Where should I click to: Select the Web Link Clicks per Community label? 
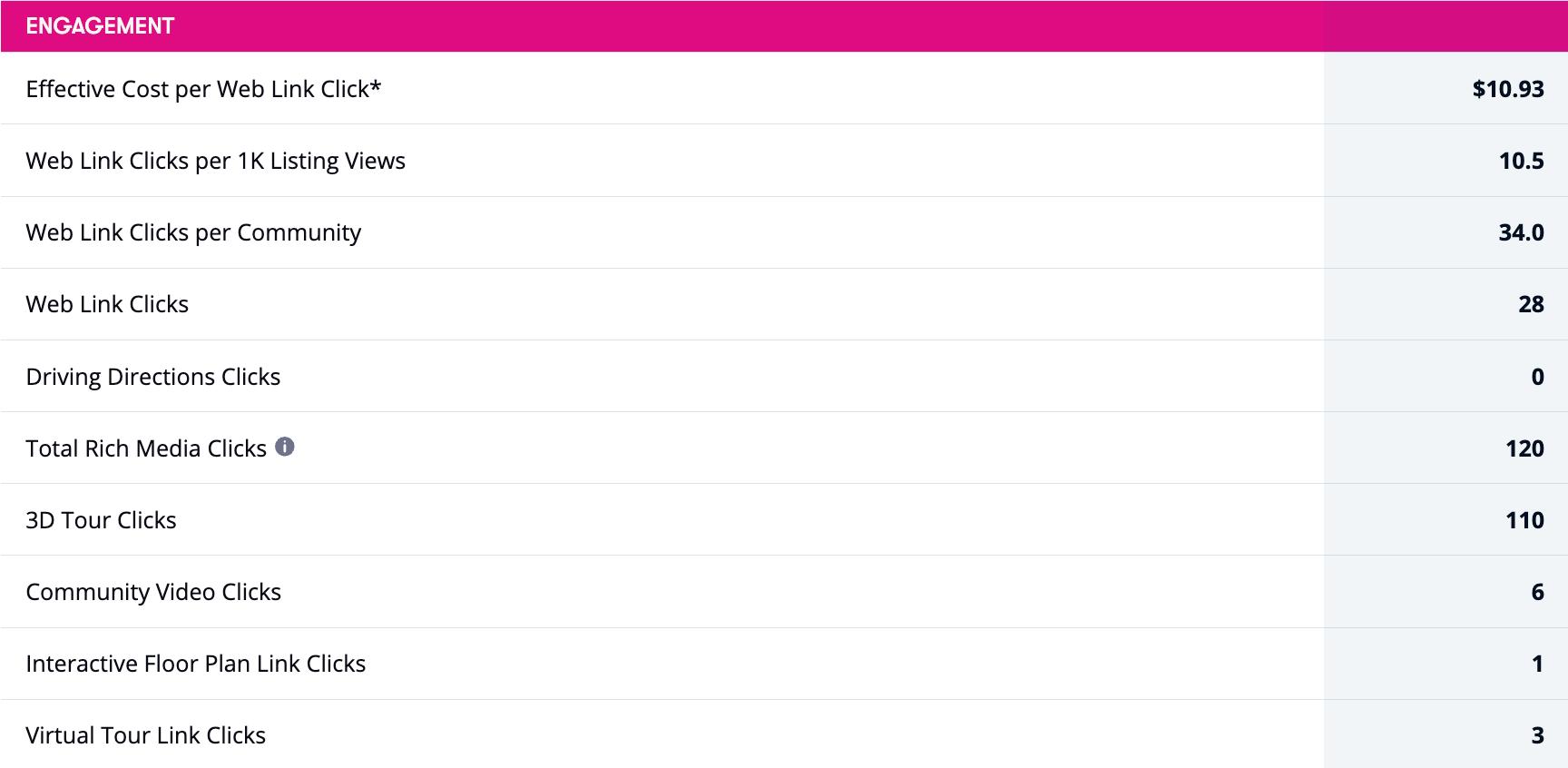coord(193,232)
